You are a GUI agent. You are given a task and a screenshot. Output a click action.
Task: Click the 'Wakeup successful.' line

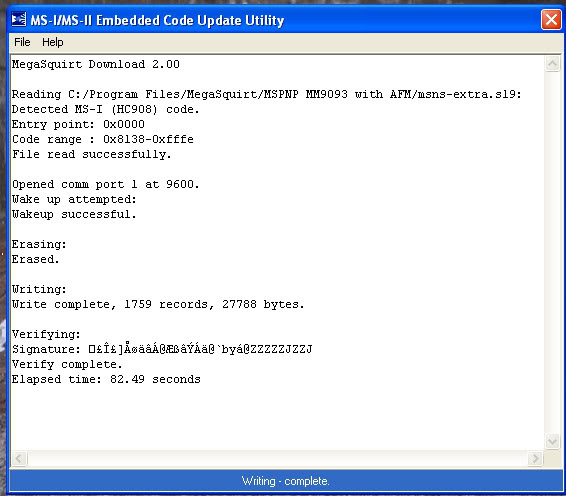(x=74, y=214)
